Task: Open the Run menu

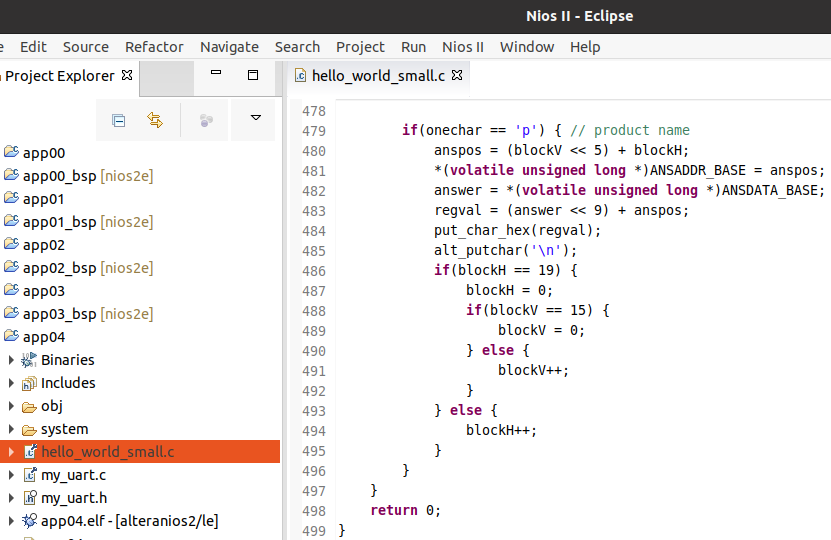Action: (x=413, y=47)
